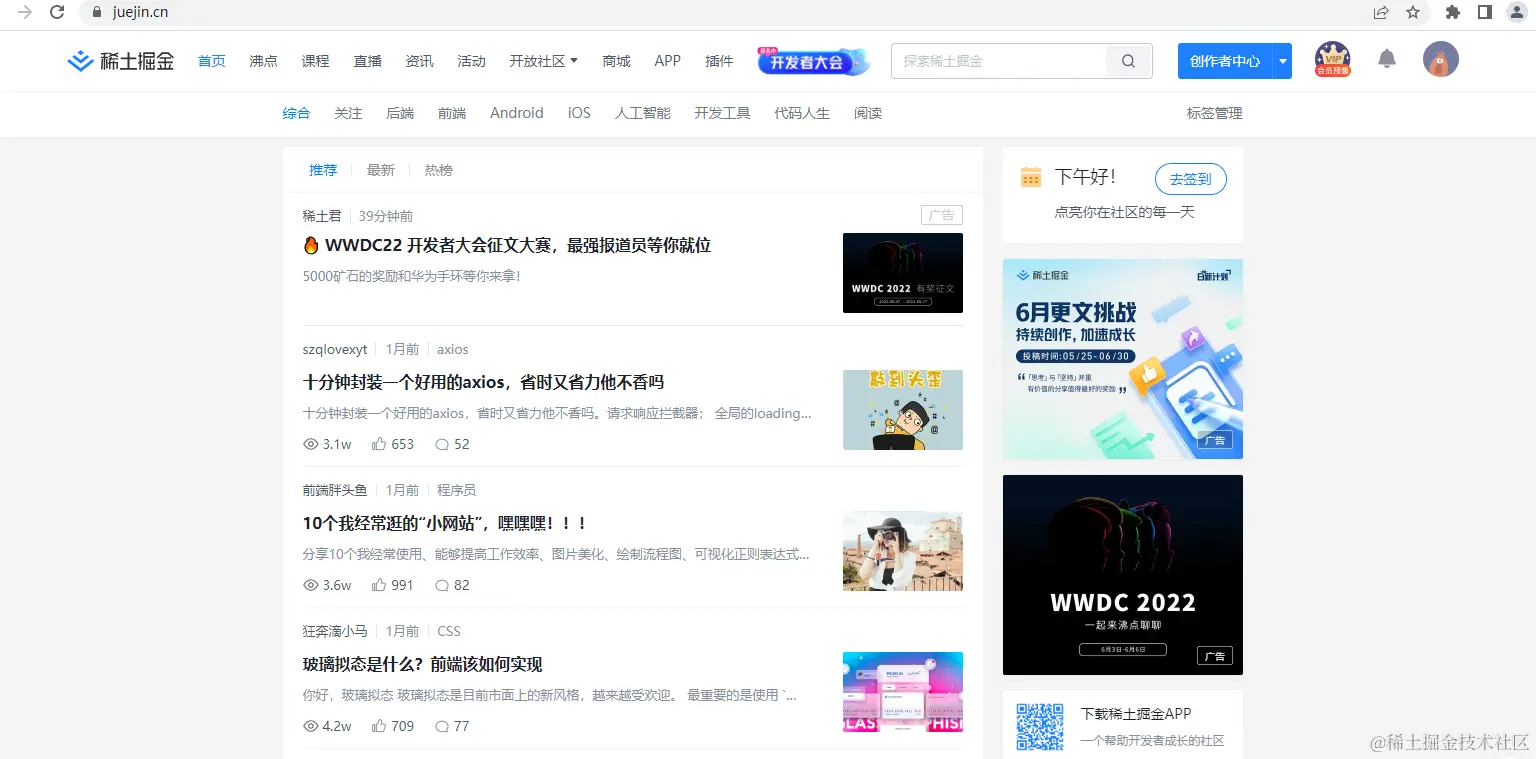
Task: Select the 人工智能 category tab
Action: 643,113
